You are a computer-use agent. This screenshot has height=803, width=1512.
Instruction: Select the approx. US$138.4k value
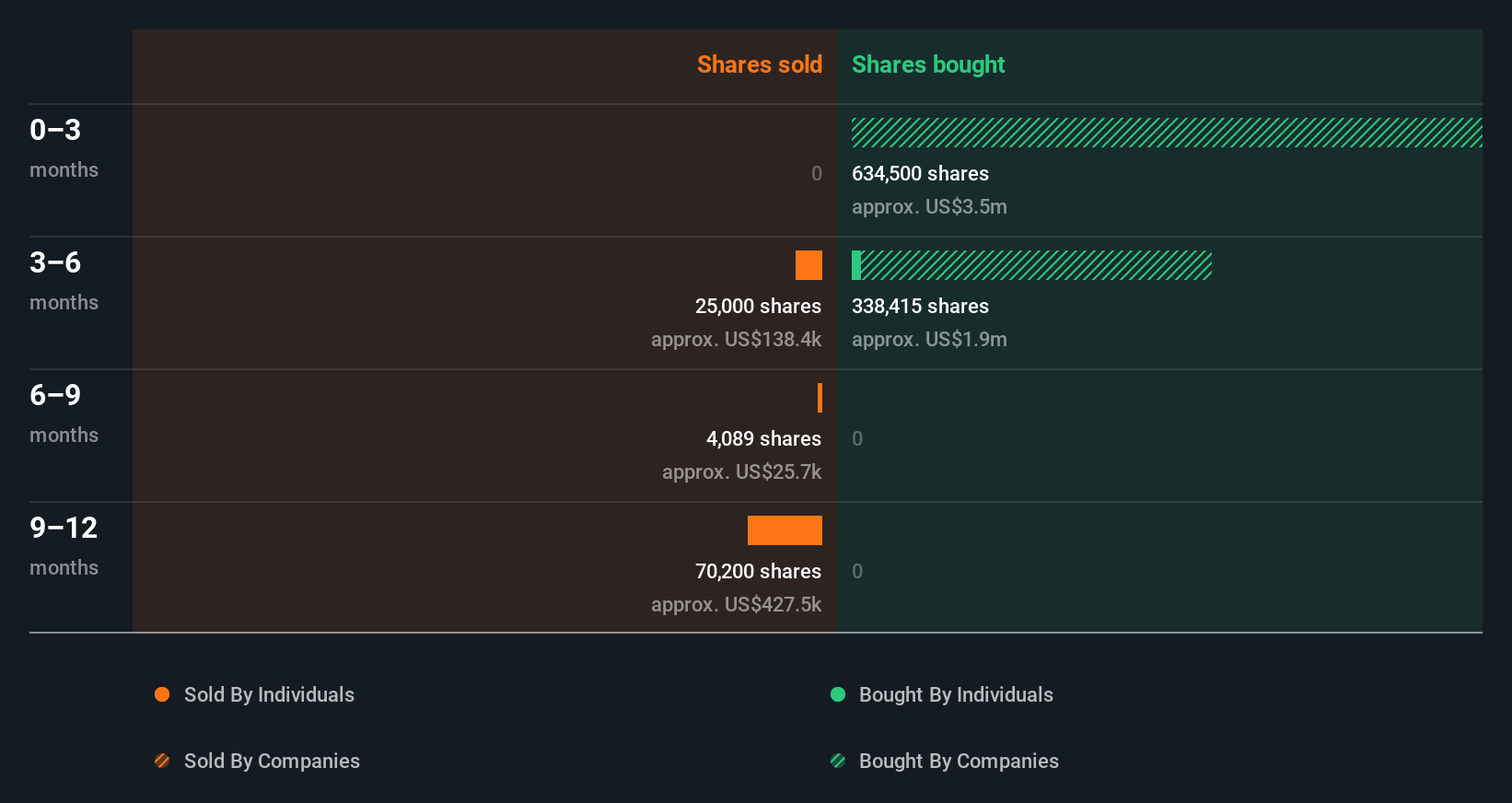pos(736,340)
